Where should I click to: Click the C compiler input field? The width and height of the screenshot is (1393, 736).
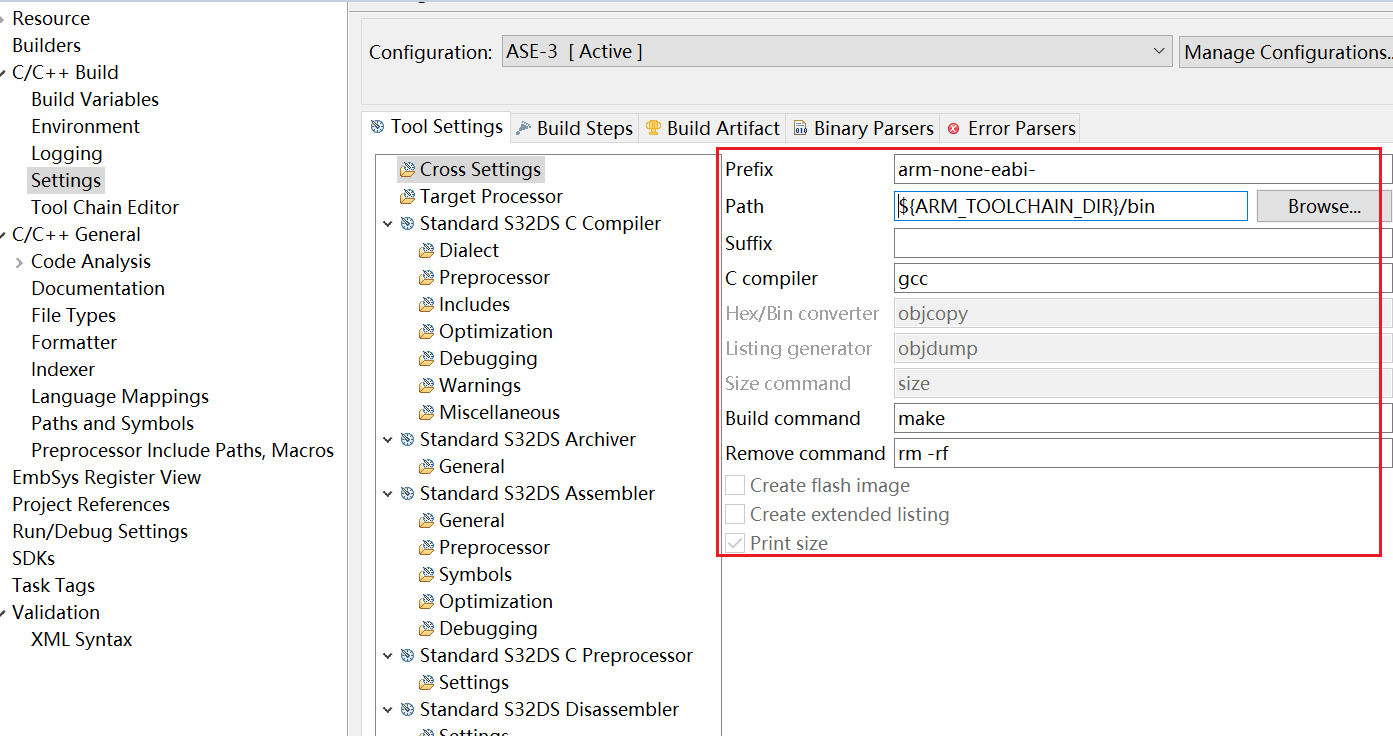pos(1143,278)
